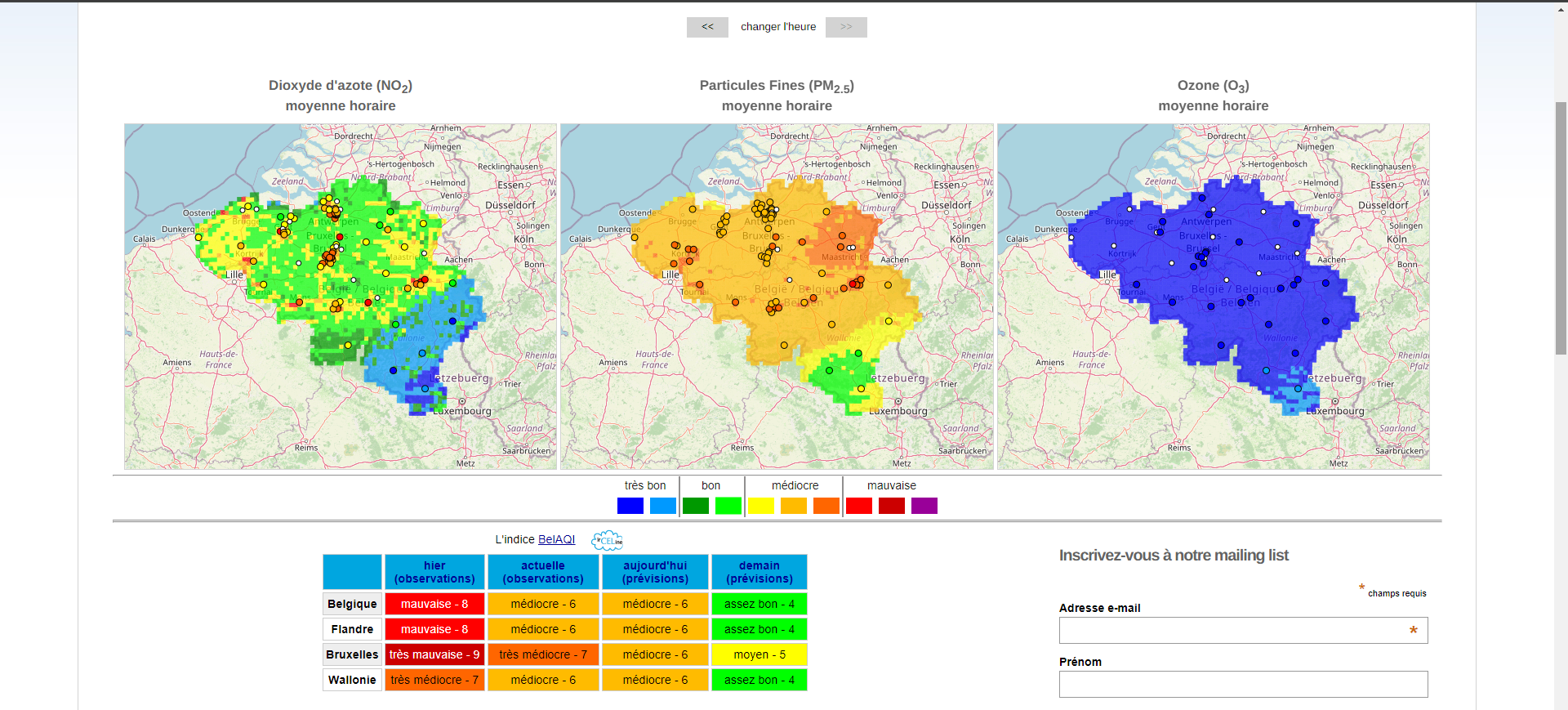Image resolution: width=1568 pixels, height=710 pixels.
Task: Click the CELine logo icon
Action: point(607,540)
